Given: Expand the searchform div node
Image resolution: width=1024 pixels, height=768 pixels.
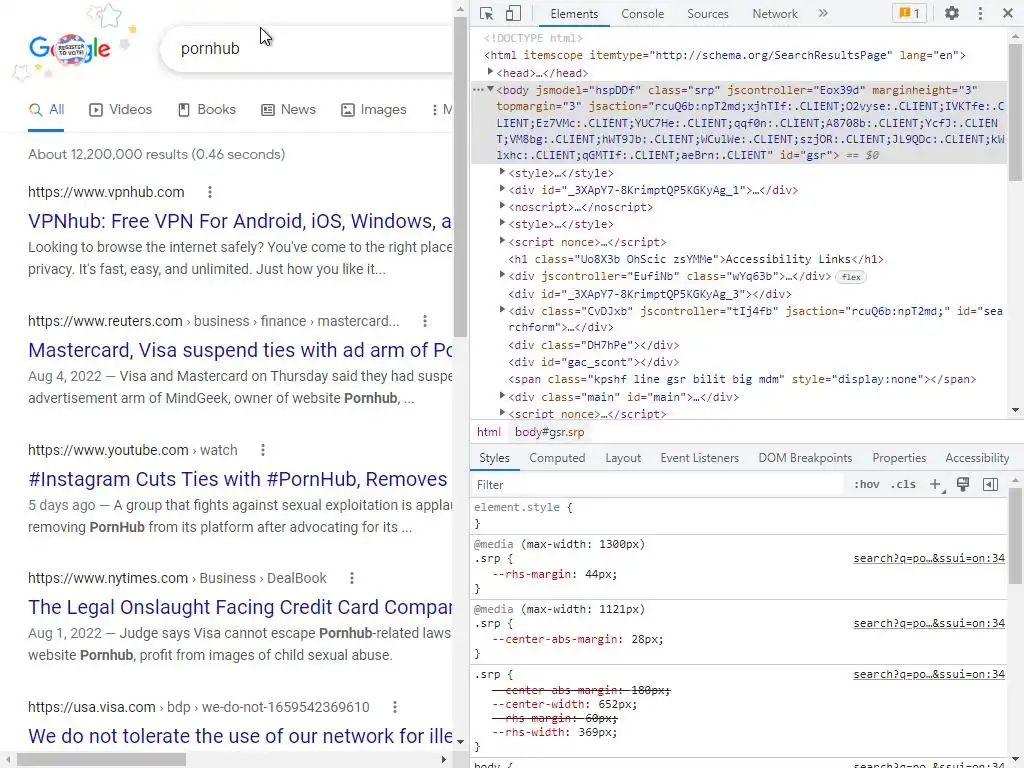Looking at the screenshot, I should coord(502,310).
